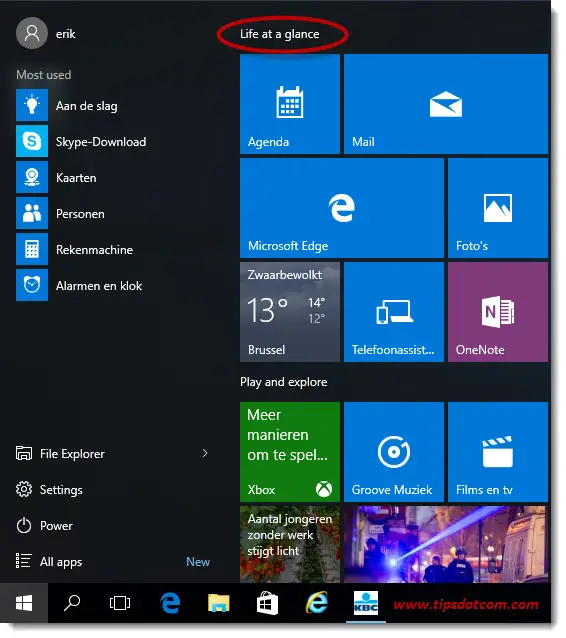Viewport: 566px width, 638px height.
Task: Launch Aan de slag from Most used
Action: [114, 106]
